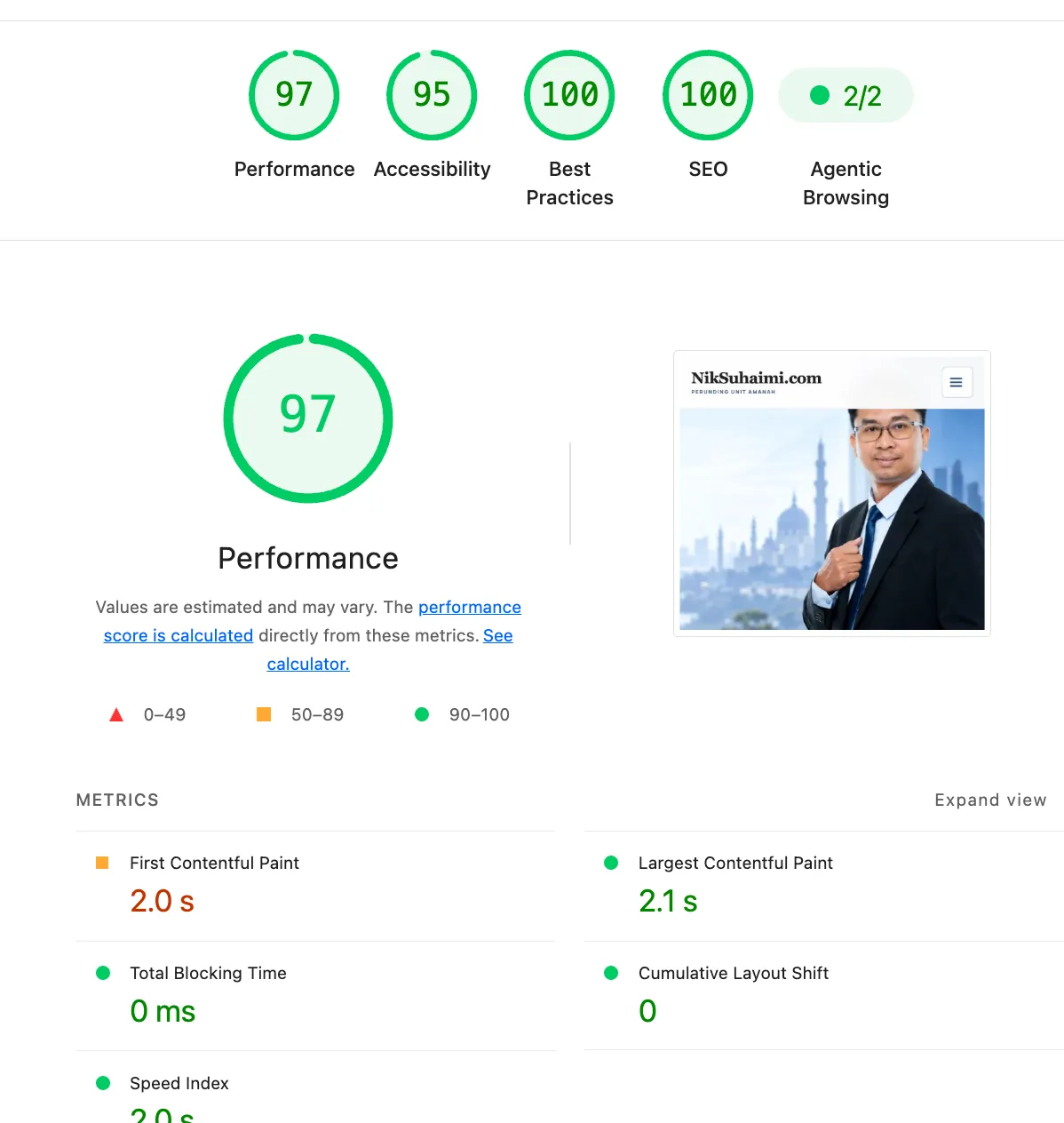
Task: Click the orange square 50–89 legend icon
Action: (264, 714)
